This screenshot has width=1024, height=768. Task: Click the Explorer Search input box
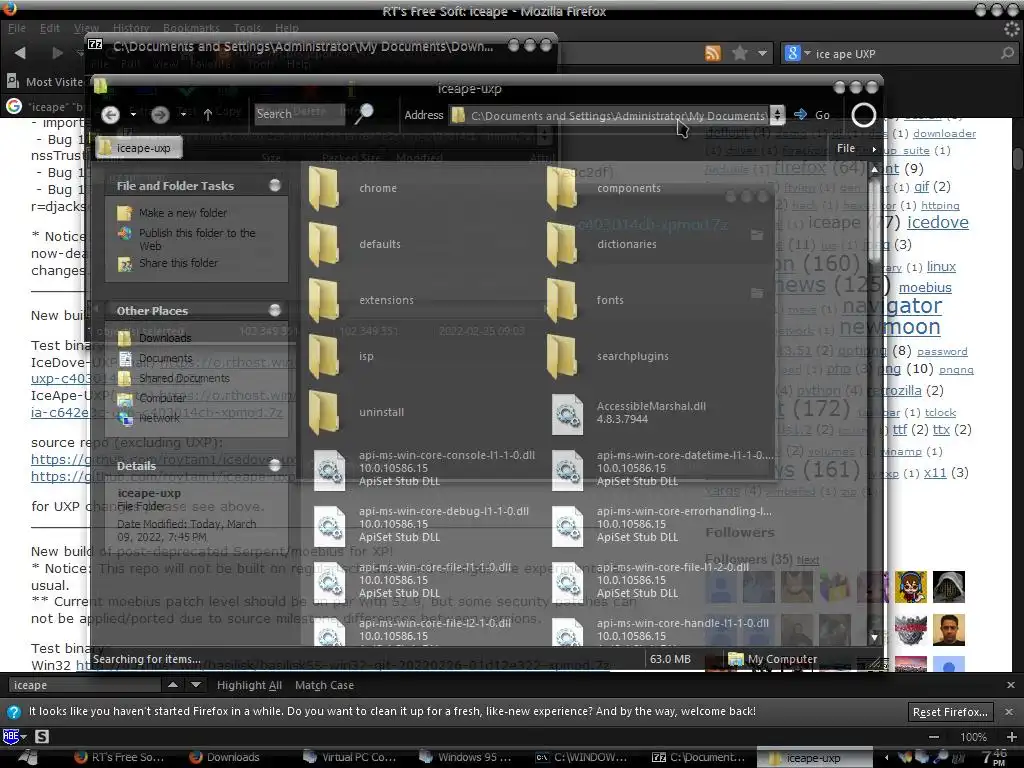pyautogui.click(x=298, y=114)
